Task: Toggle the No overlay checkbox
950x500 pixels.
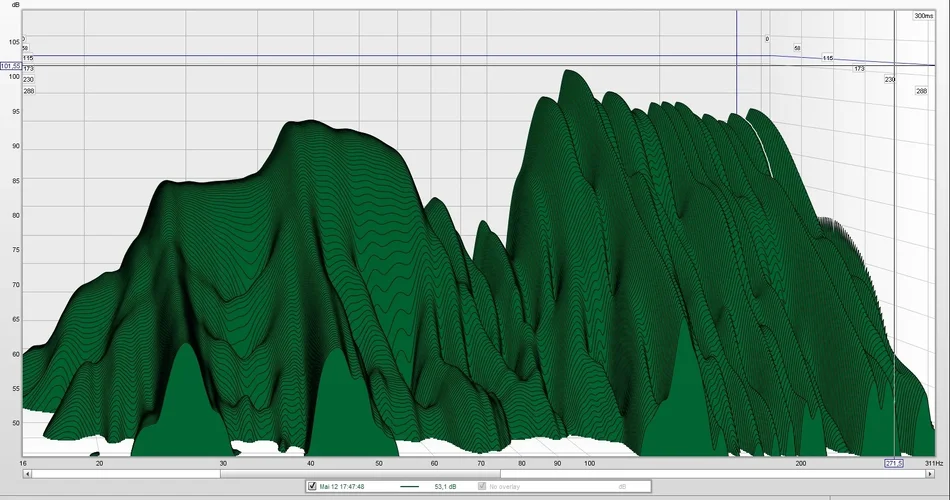Action: (482, 486)
